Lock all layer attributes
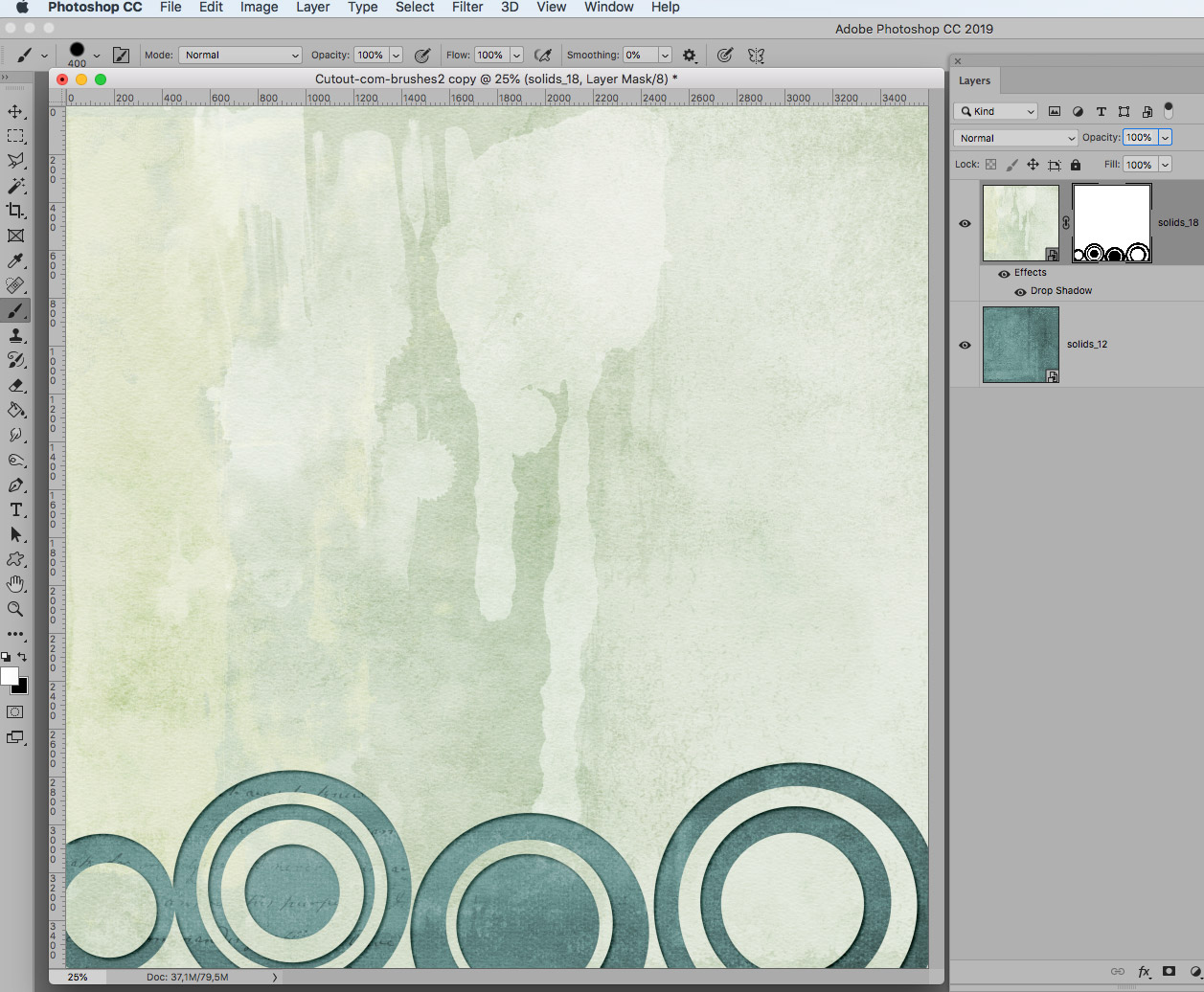 tap(1076, 165)
